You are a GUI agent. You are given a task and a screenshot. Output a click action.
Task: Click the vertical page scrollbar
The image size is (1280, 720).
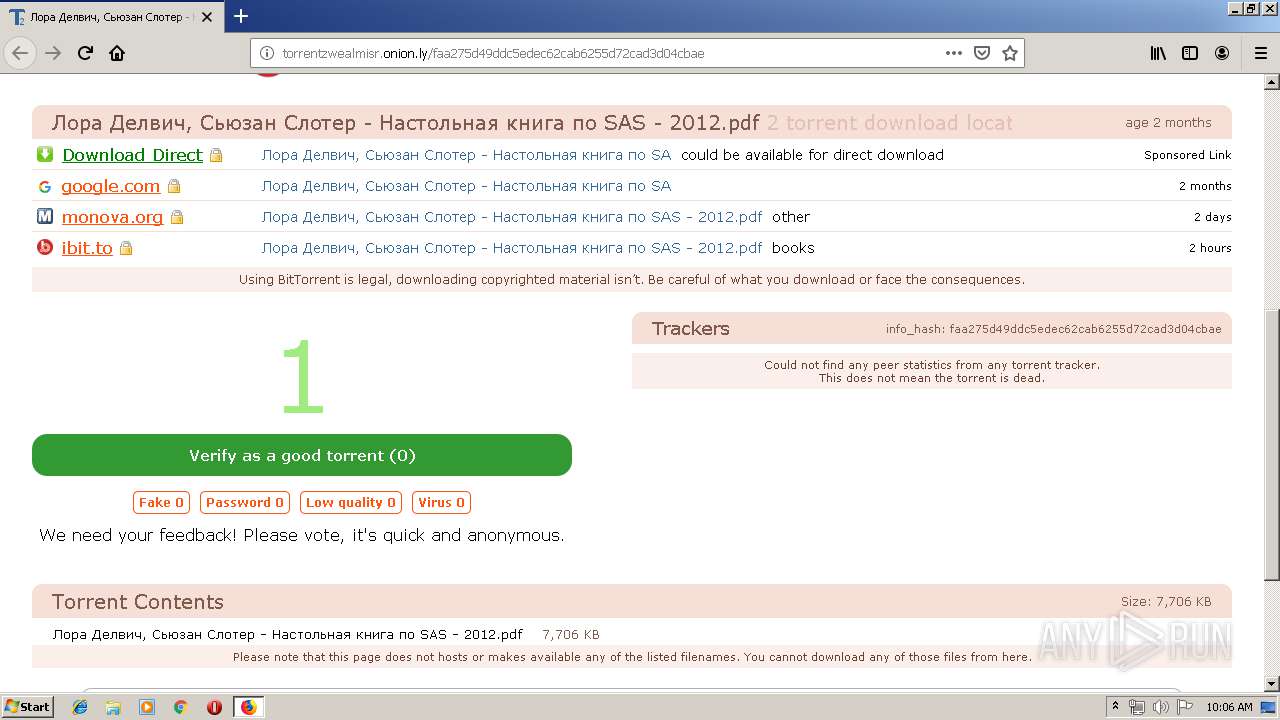(x=1272, y=445)
